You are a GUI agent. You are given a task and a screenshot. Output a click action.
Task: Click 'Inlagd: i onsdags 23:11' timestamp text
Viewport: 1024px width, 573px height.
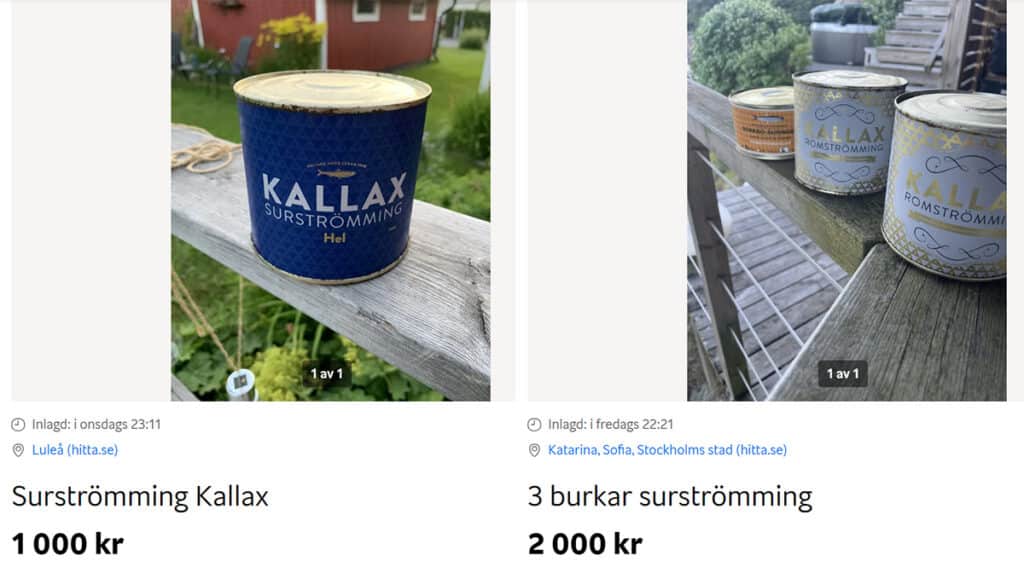click(97, 424)
